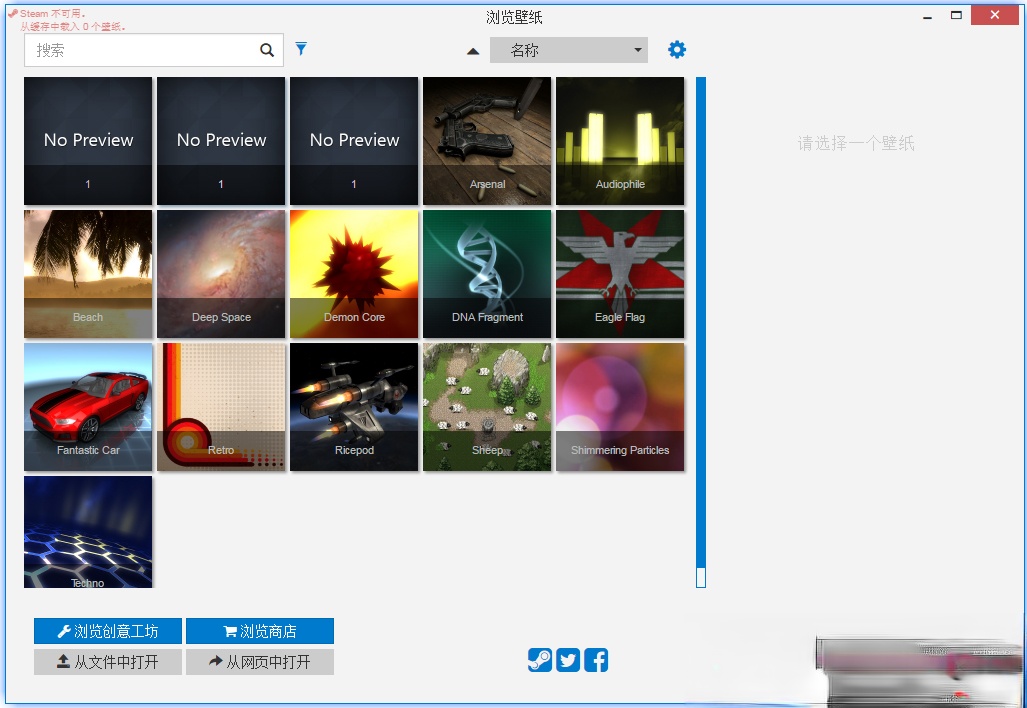Pick the Fantastic Car wallpaper

click(88, 407)
